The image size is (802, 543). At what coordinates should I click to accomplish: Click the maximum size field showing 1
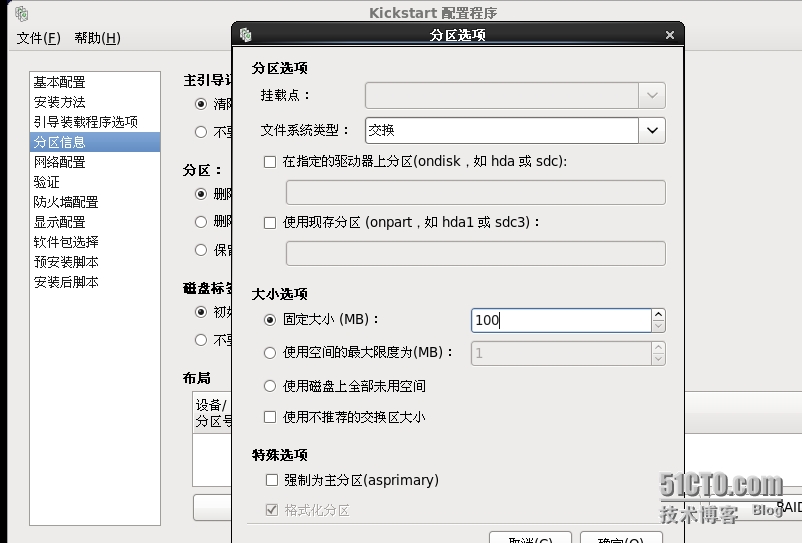point(561,353)
